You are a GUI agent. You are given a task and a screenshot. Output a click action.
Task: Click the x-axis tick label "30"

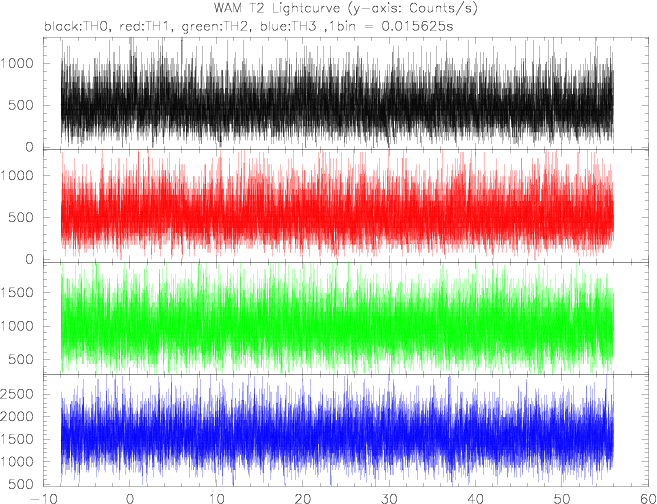pos(389,499)
